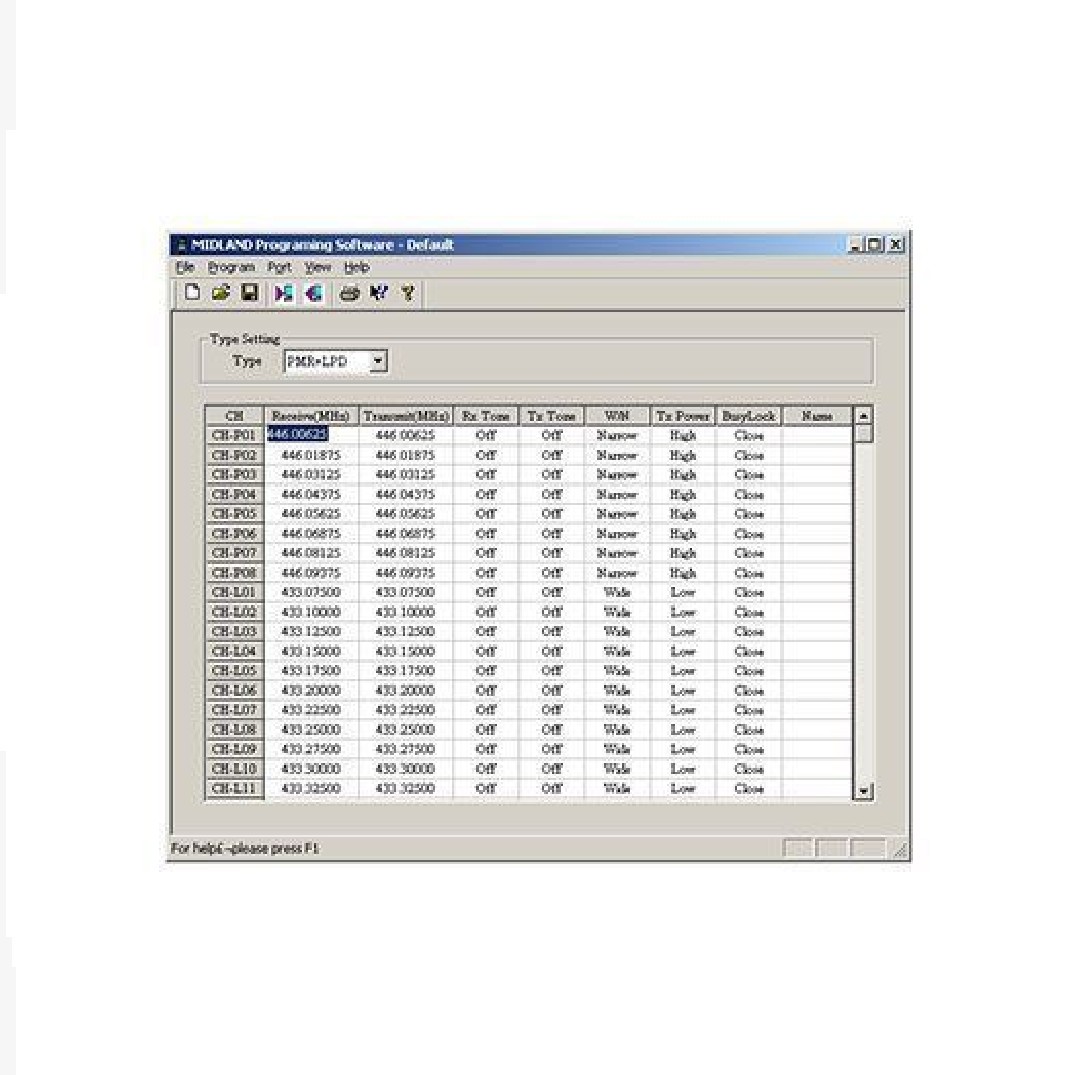Click the Tx Tone column header

551,415
